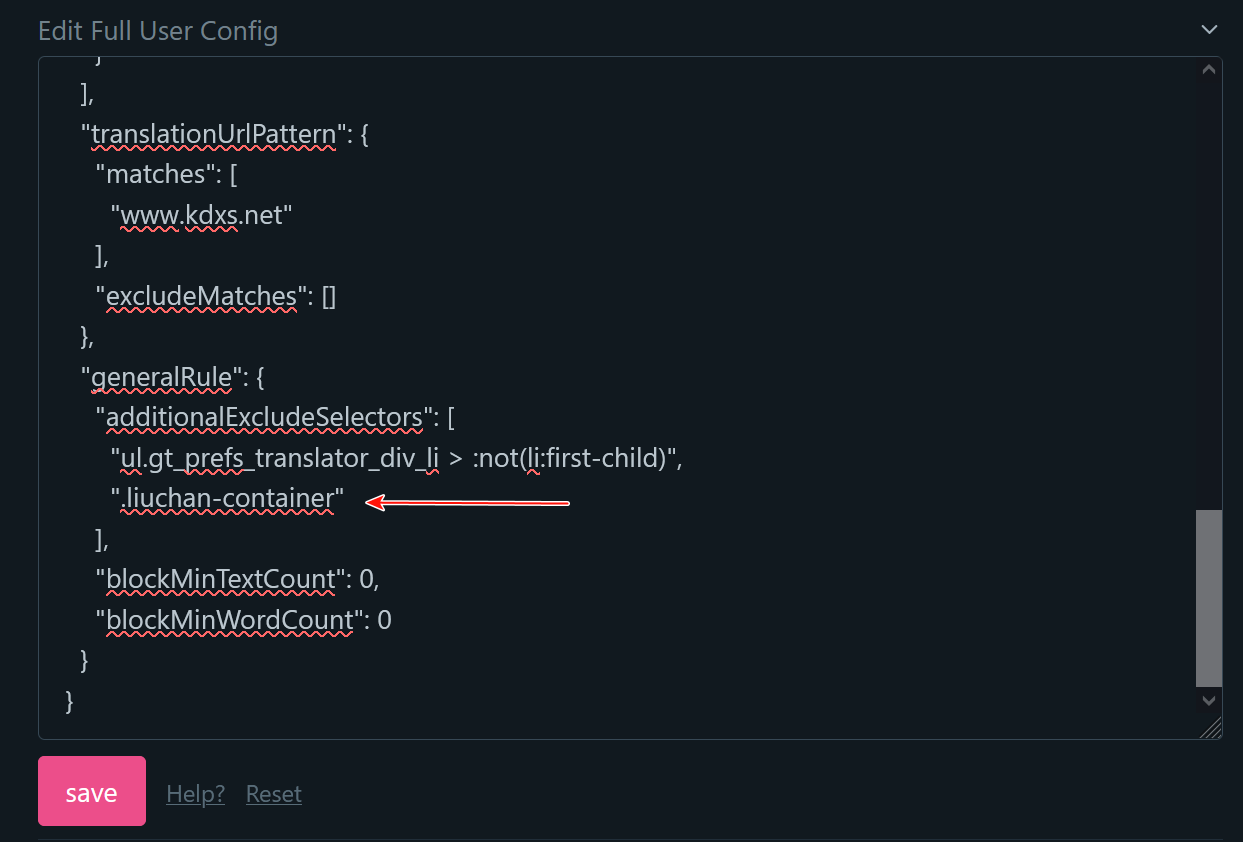This screenshot has height=842, width=1243.
Task: Click the generalRule key
Action: 159,377
